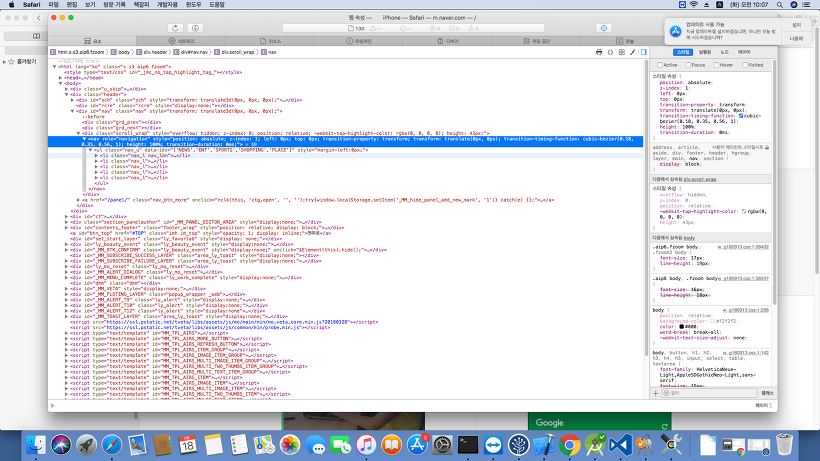
Task: Click Later (나중에) on the update notification
Action: coord(796,39)
